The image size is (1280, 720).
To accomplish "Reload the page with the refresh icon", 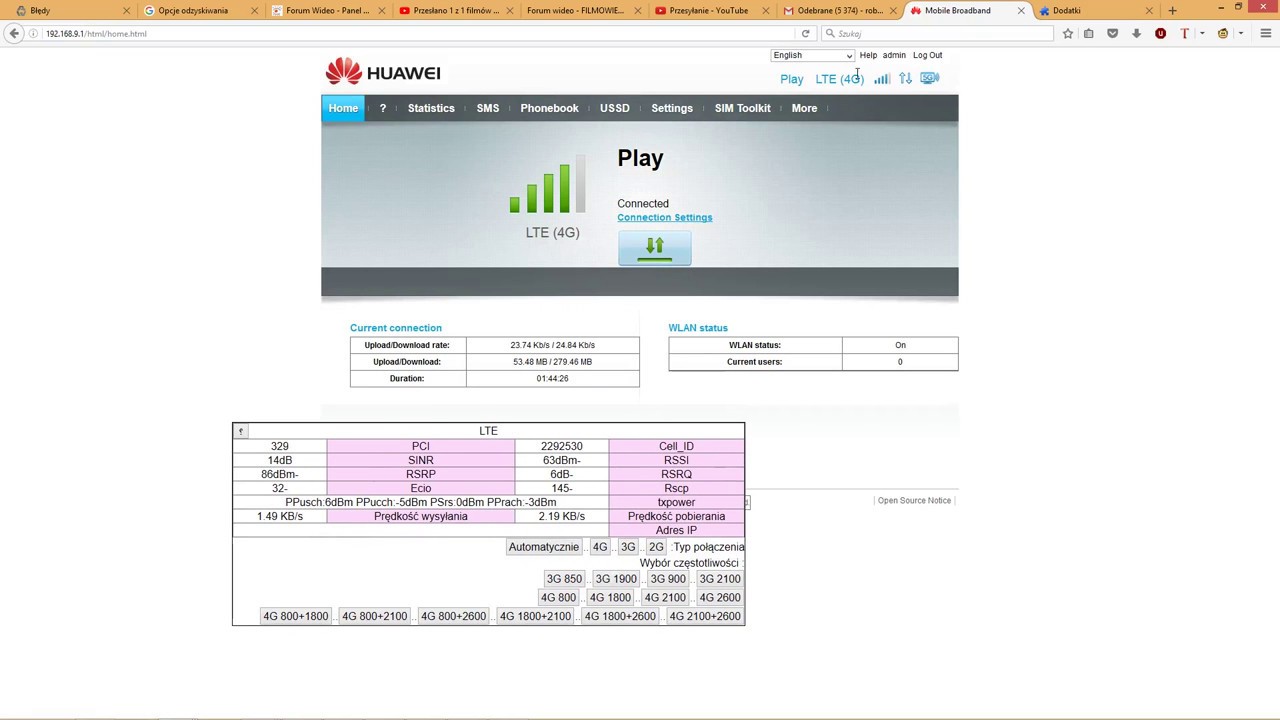I will coord(805,33).
